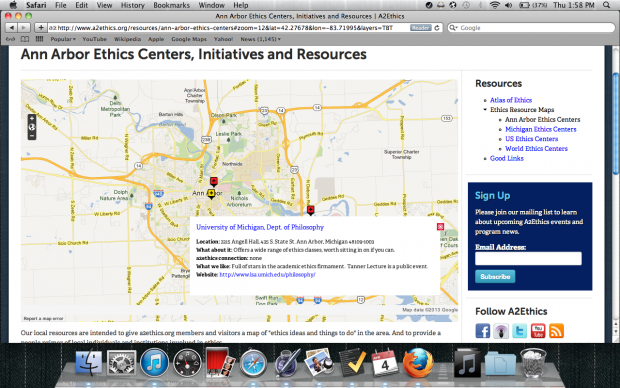The width and height of the screenshot is (620, 388).
Task: Go back with Safari's back arrow
Action: [12, 28]
